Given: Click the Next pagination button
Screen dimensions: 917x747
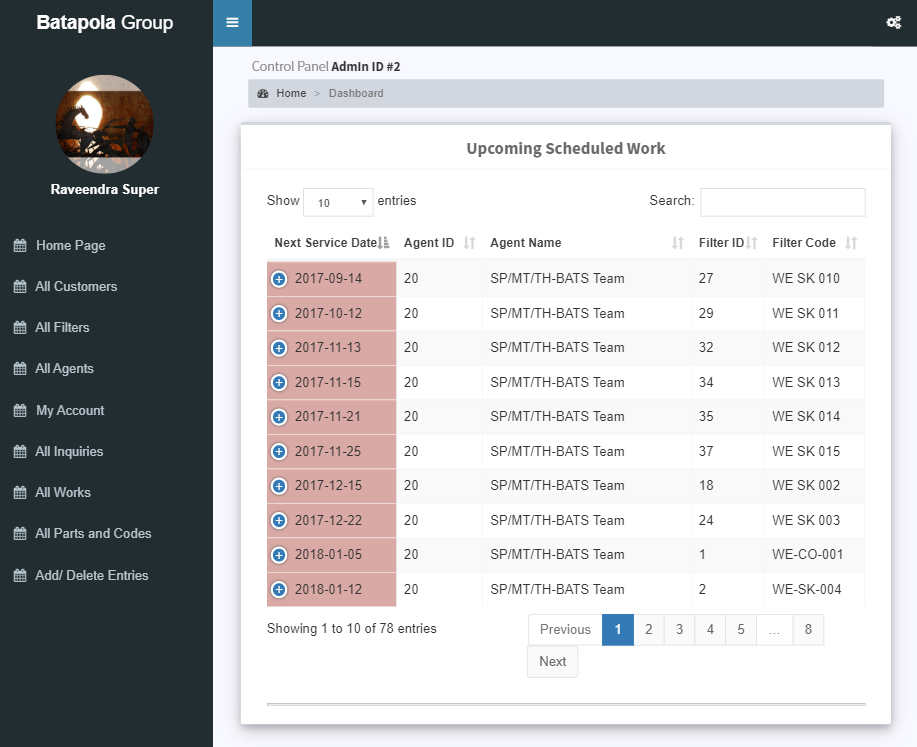Looking at the screenshot, I should point(552,662).
